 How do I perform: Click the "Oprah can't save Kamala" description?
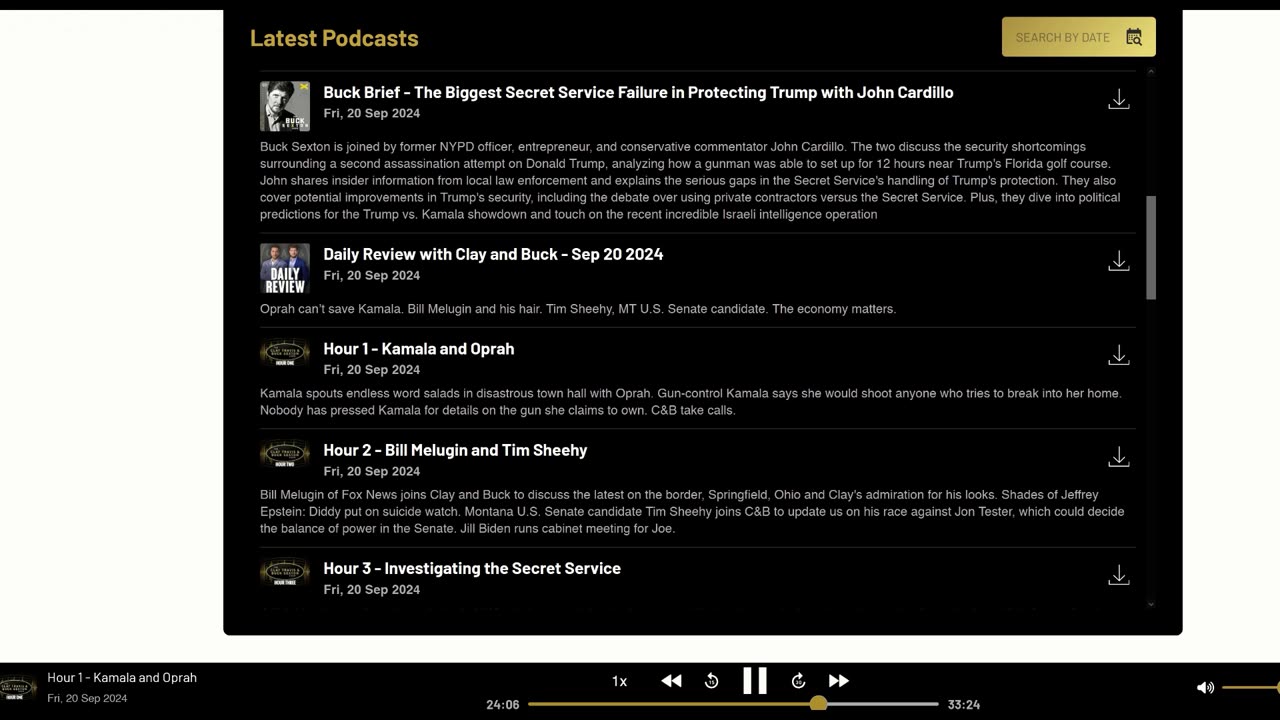coord(578,309)
